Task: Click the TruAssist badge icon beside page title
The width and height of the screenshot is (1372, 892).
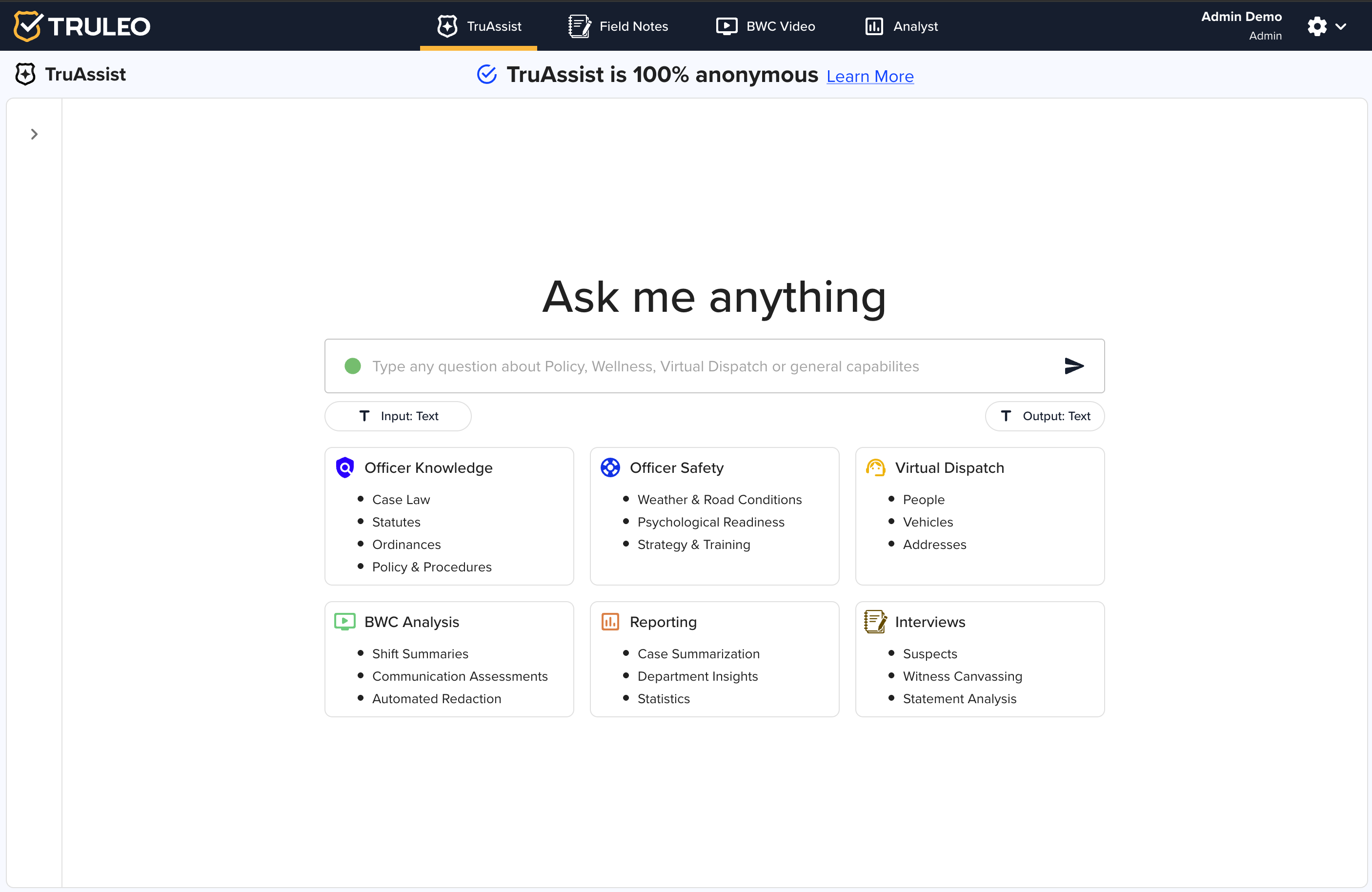Action: [25, 74]
